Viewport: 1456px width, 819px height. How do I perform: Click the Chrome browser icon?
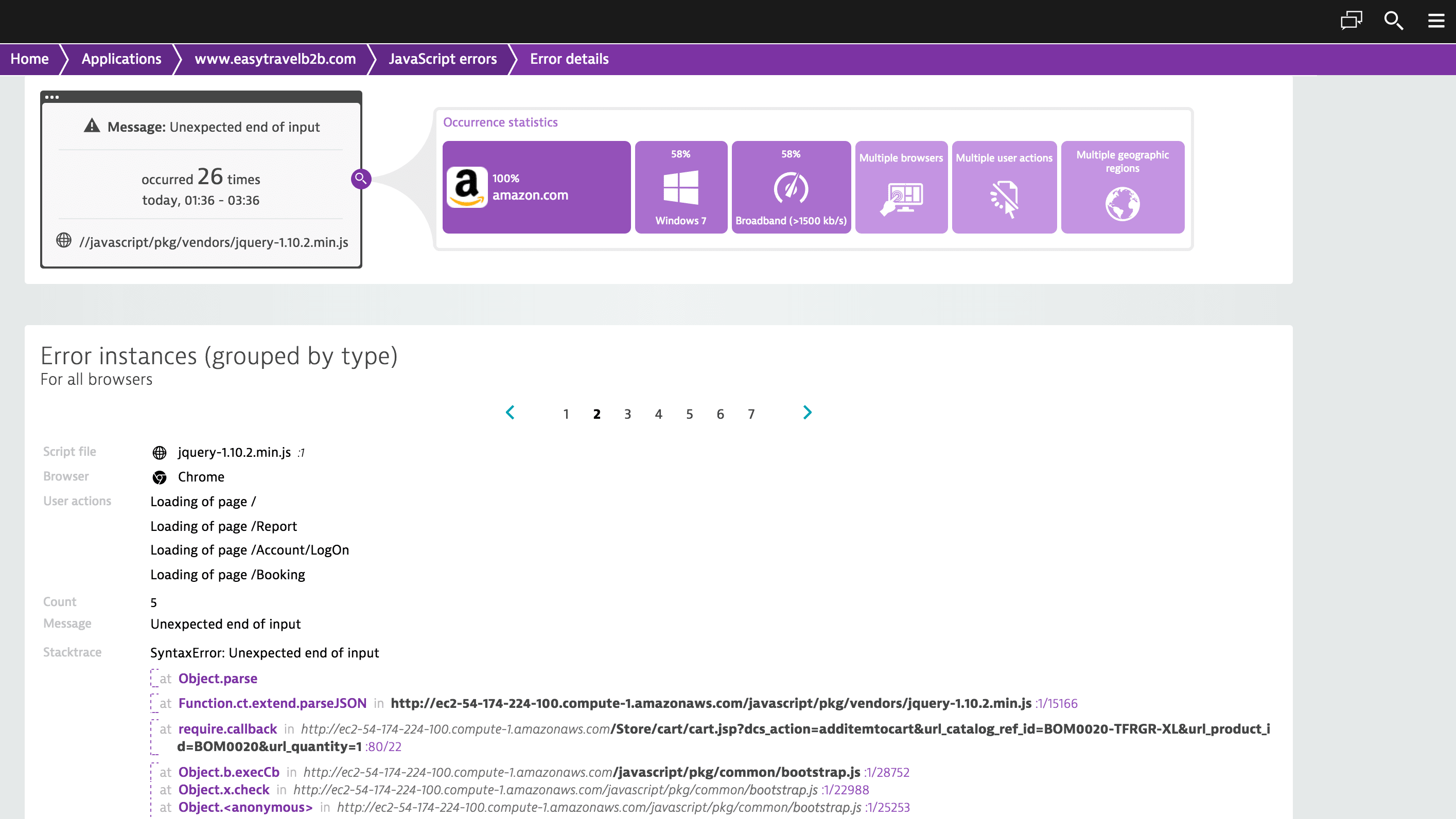tap(160, 477)
